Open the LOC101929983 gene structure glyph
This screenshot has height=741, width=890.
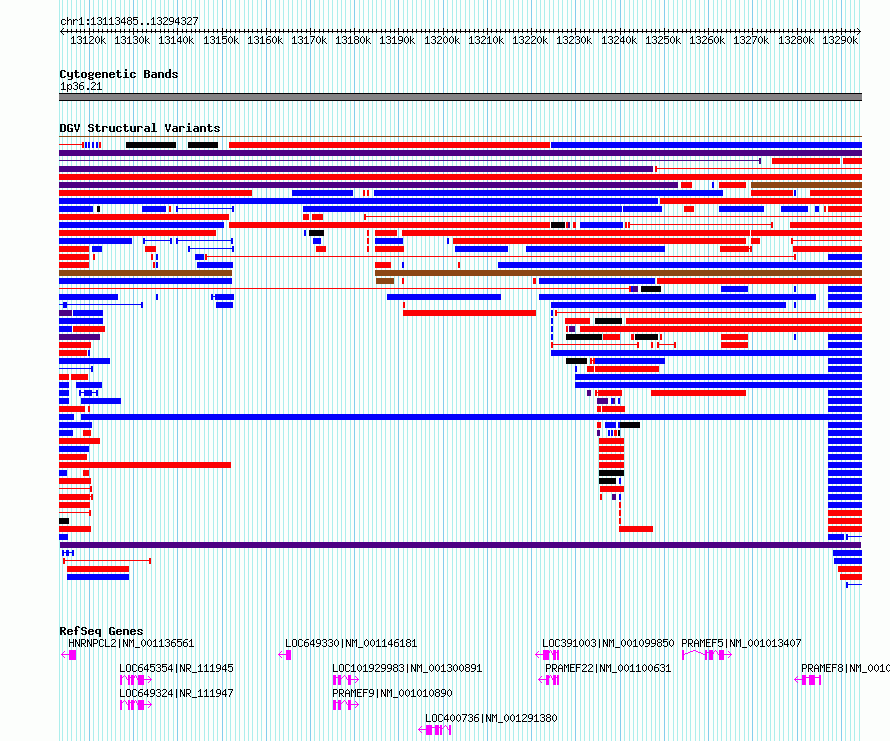(346, 680)
